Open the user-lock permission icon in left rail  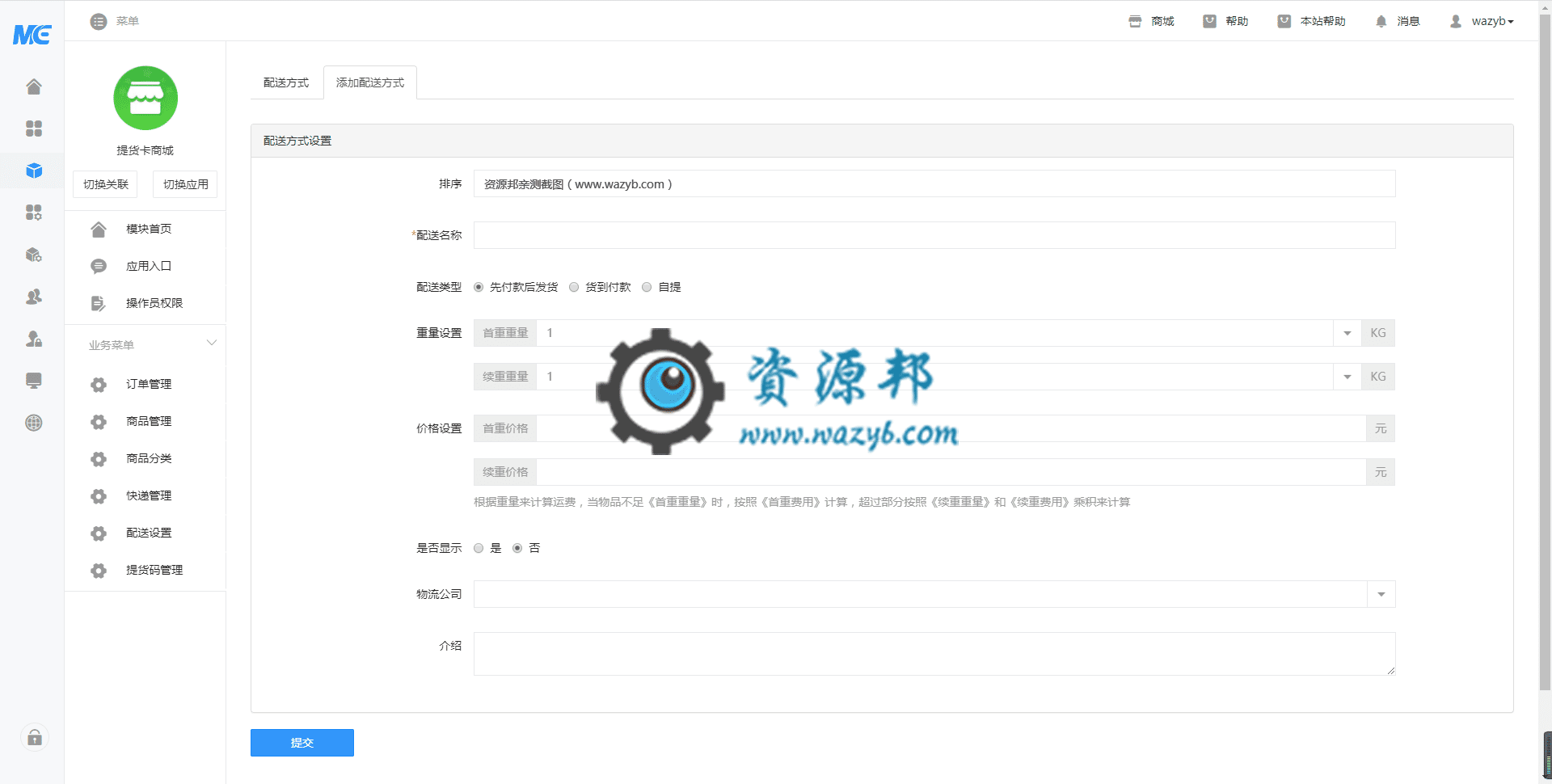point(33,339)
